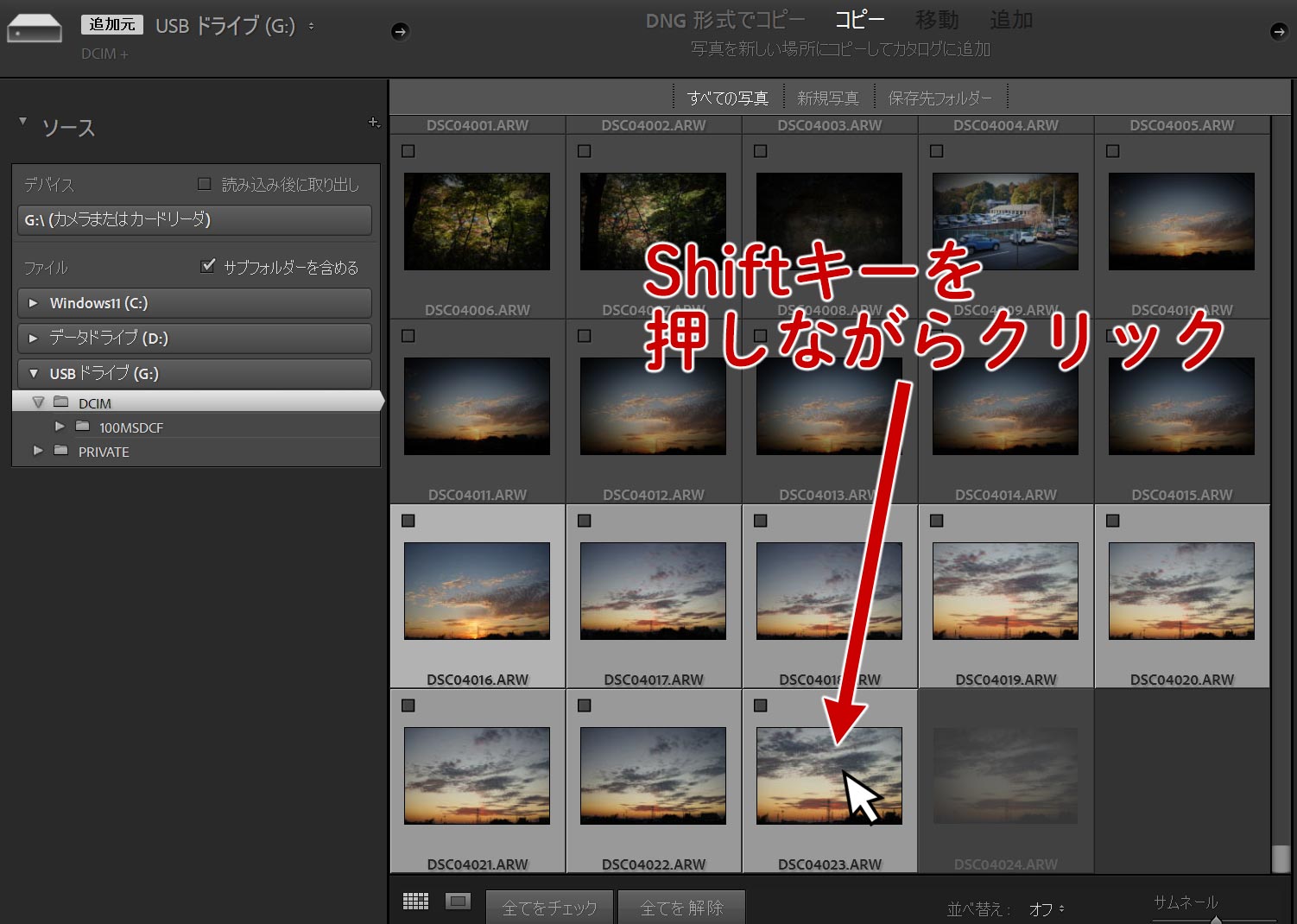Select the PRIVATE folder icon
1297x924 pixels.
point(61,451)
